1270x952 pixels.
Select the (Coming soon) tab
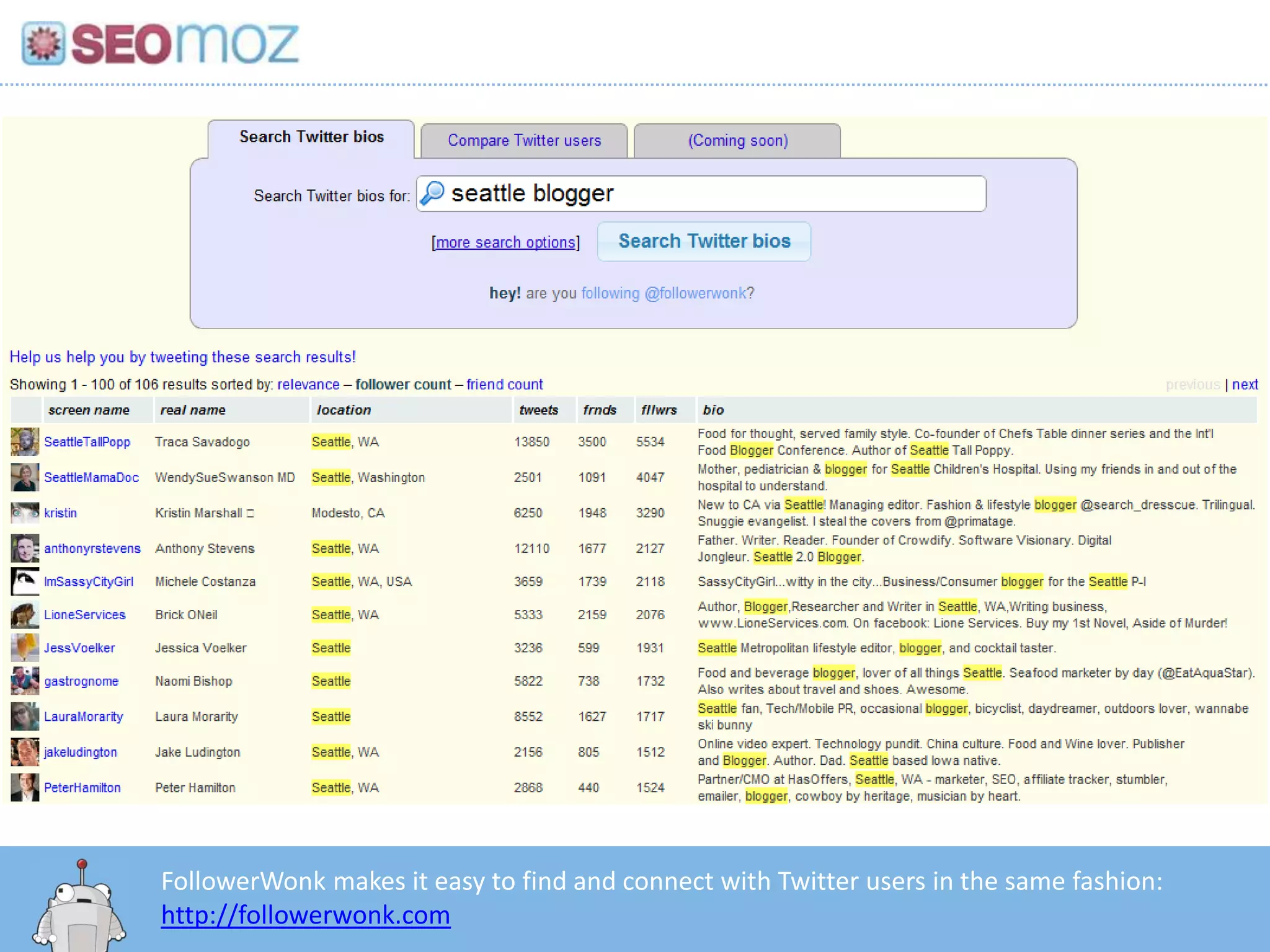(x=737, y=141)
